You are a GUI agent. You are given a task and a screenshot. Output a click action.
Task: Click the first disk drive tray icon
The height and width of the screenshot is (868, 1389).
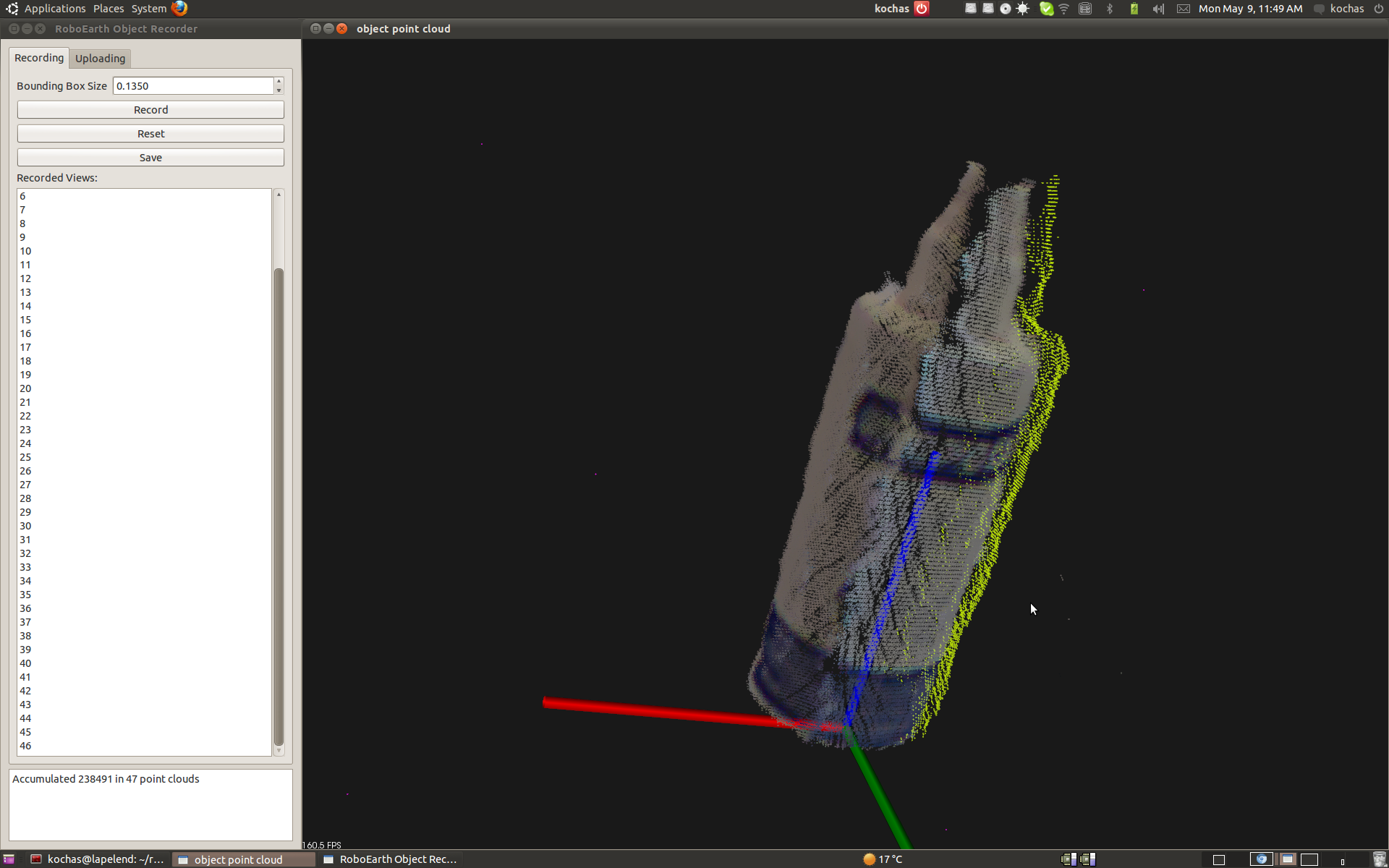coord(971,9)
